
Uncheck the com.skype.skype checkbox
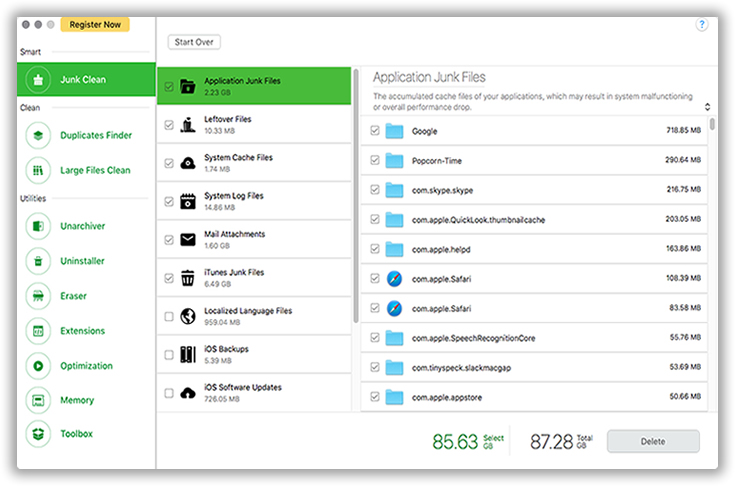375,189
